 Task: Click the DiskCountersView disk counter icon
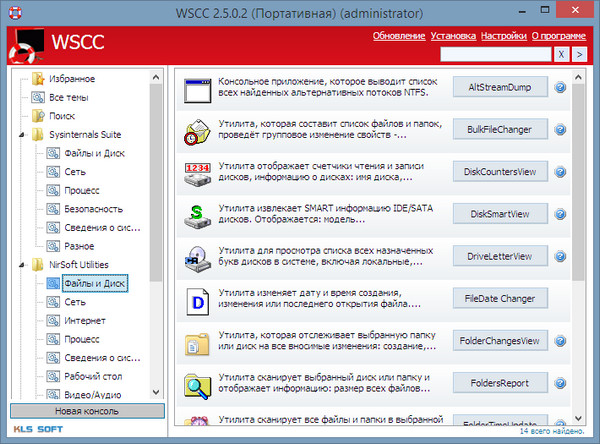pyautogui.click(x=196, y=172)
